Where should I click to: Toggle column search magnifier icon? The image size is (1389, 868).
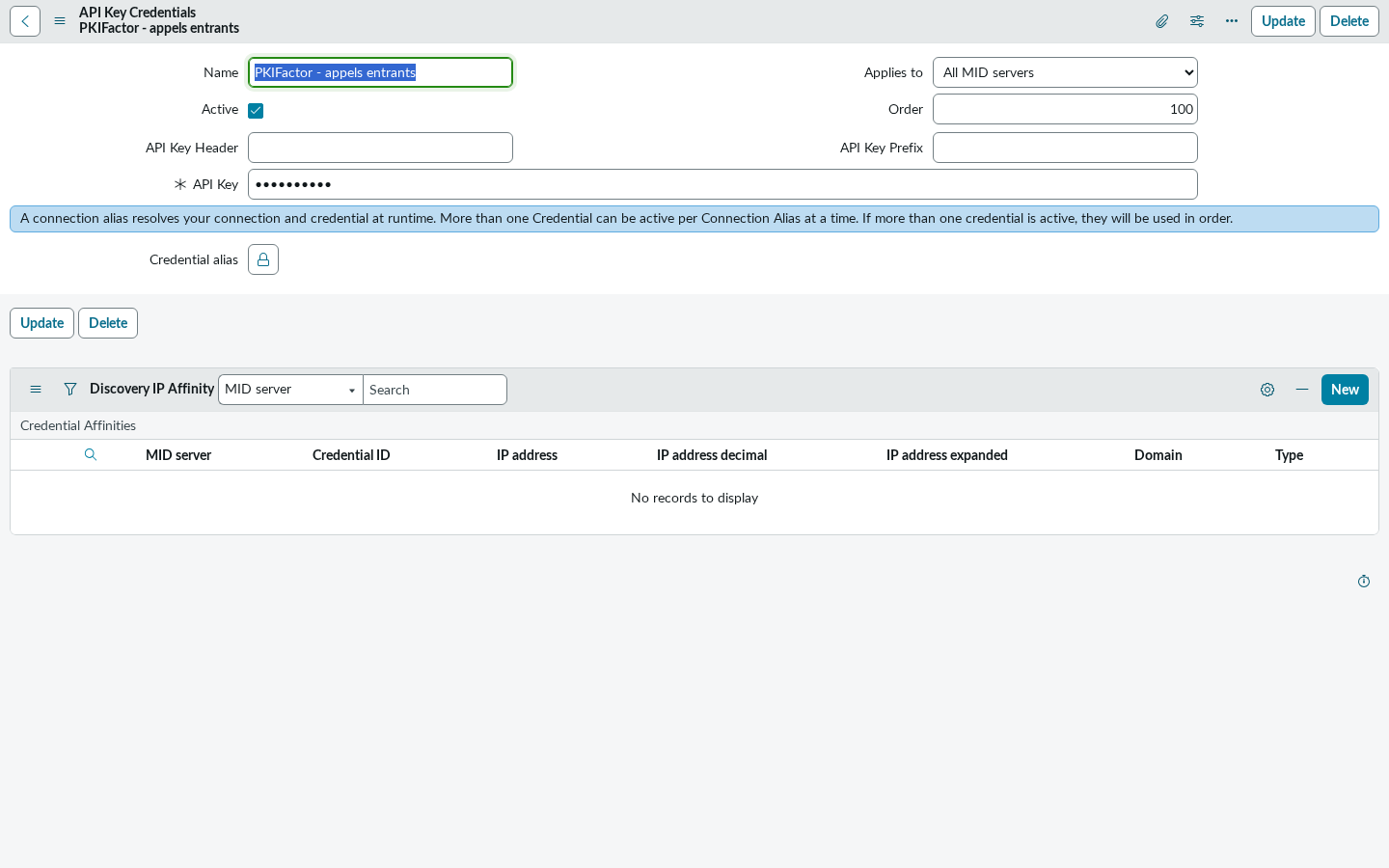click(x=91, y=455)
